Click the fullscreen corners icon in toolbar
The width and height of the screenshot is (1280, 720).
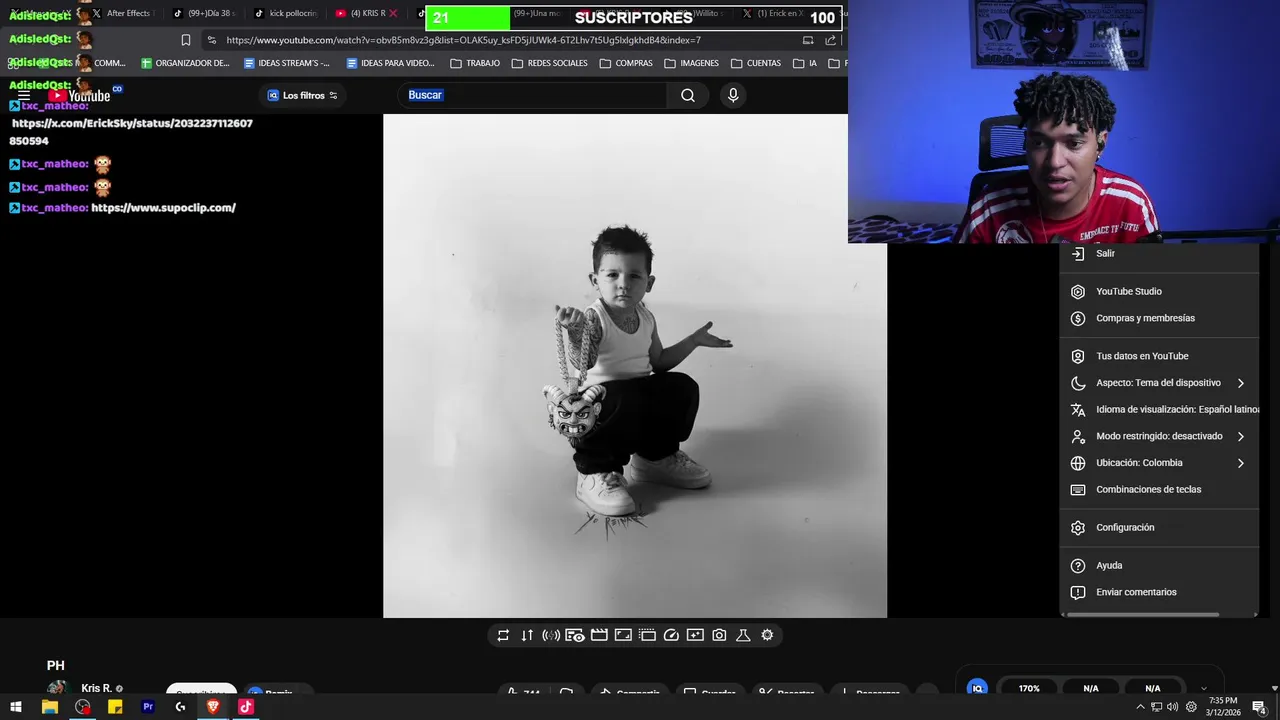tap(623, 635)
